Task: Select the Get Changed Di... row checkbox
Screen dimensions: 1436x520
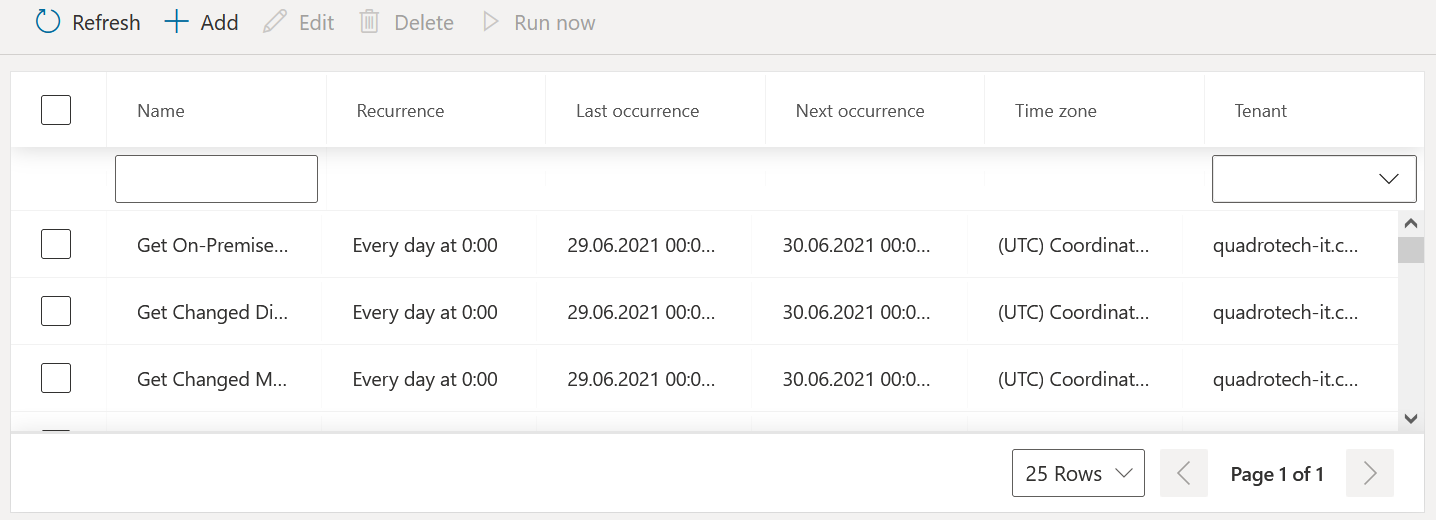Action: [56, 311]
